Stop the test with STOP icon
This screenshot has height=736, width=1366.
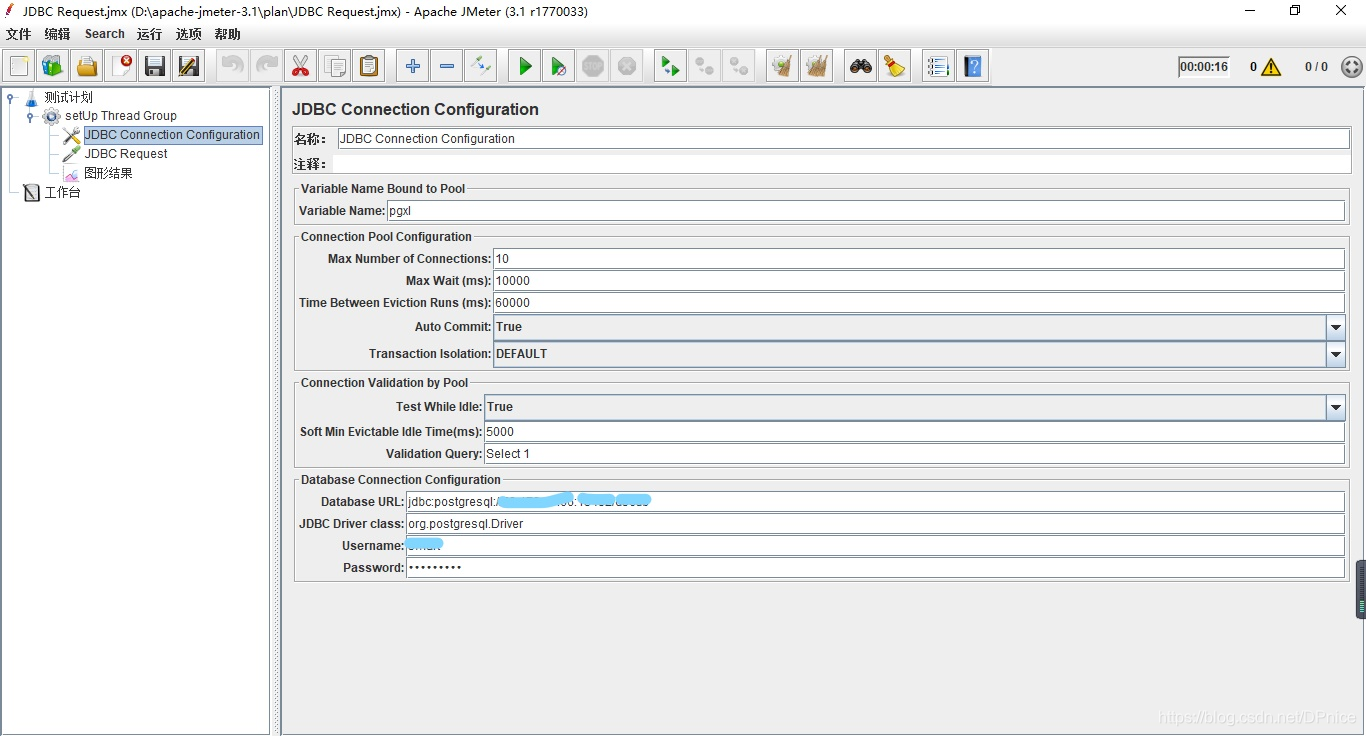tap(593, 67)
